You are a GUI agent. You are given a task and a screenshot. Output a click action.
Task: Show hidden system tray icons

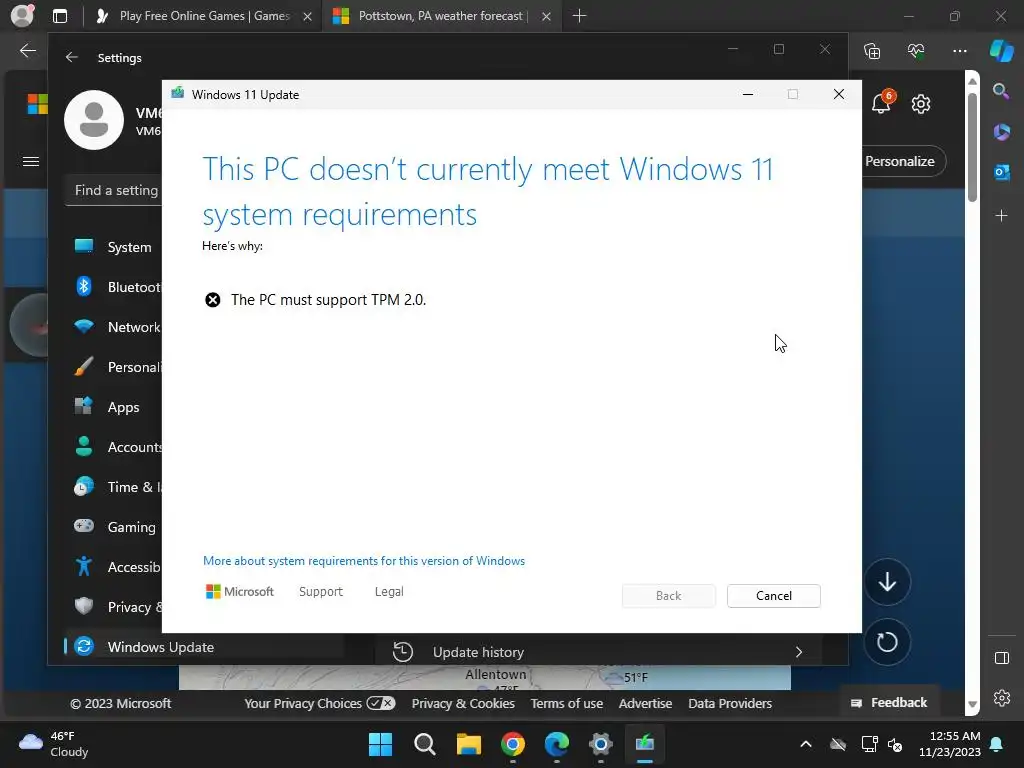pos(806,744)
